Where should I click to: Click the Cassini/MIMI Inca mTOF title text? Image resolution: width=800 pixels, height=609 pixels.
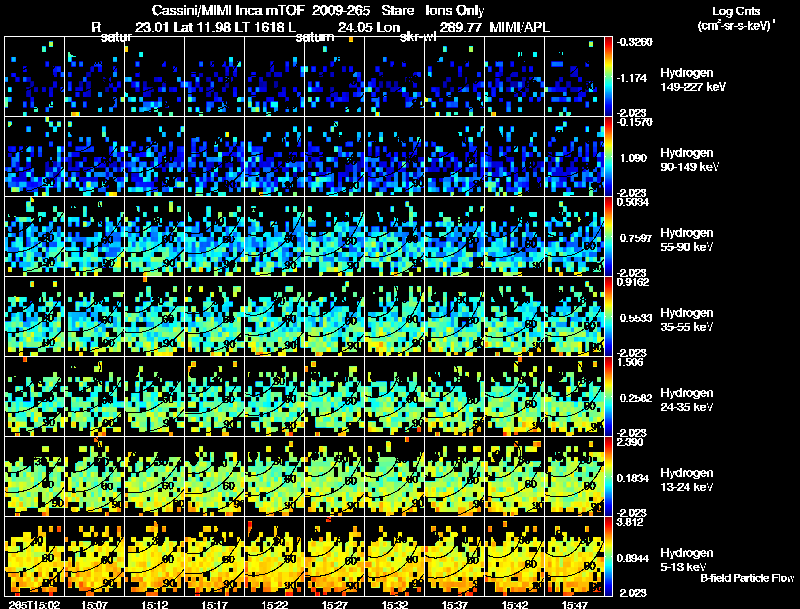(228, 10)
